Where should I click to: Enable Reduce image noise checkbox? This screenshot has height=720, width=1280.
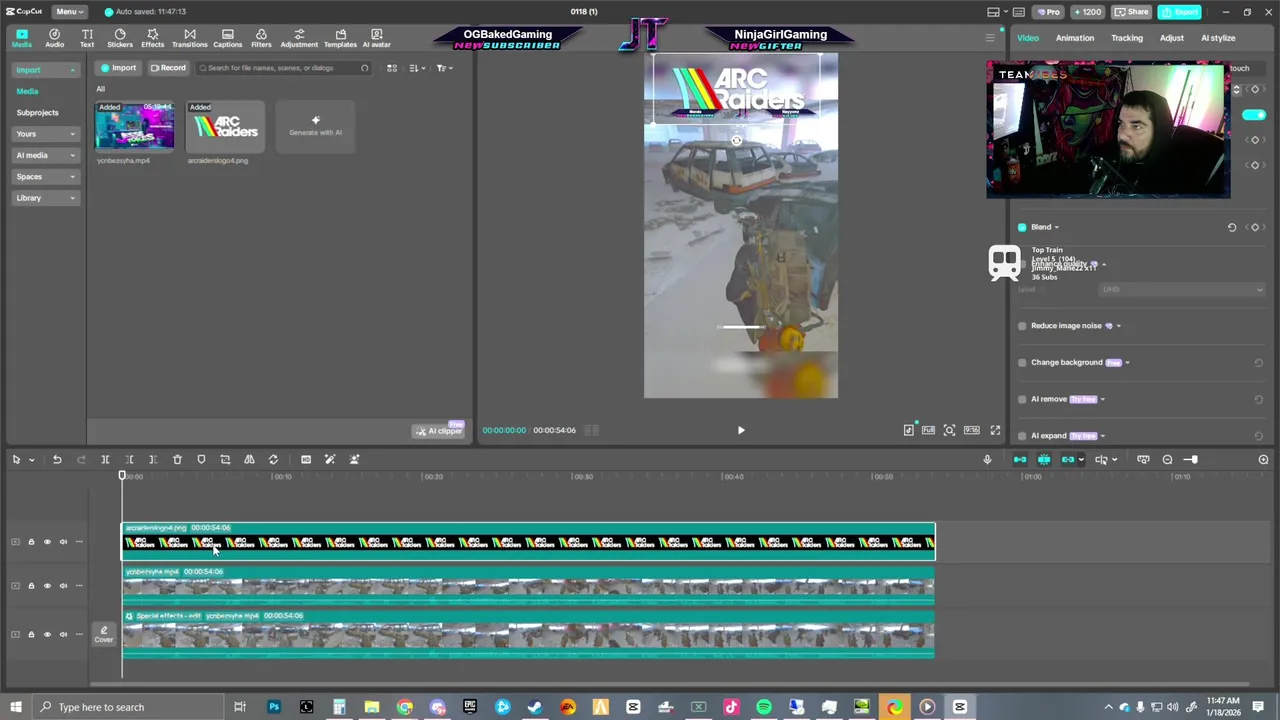[1022, 326]
